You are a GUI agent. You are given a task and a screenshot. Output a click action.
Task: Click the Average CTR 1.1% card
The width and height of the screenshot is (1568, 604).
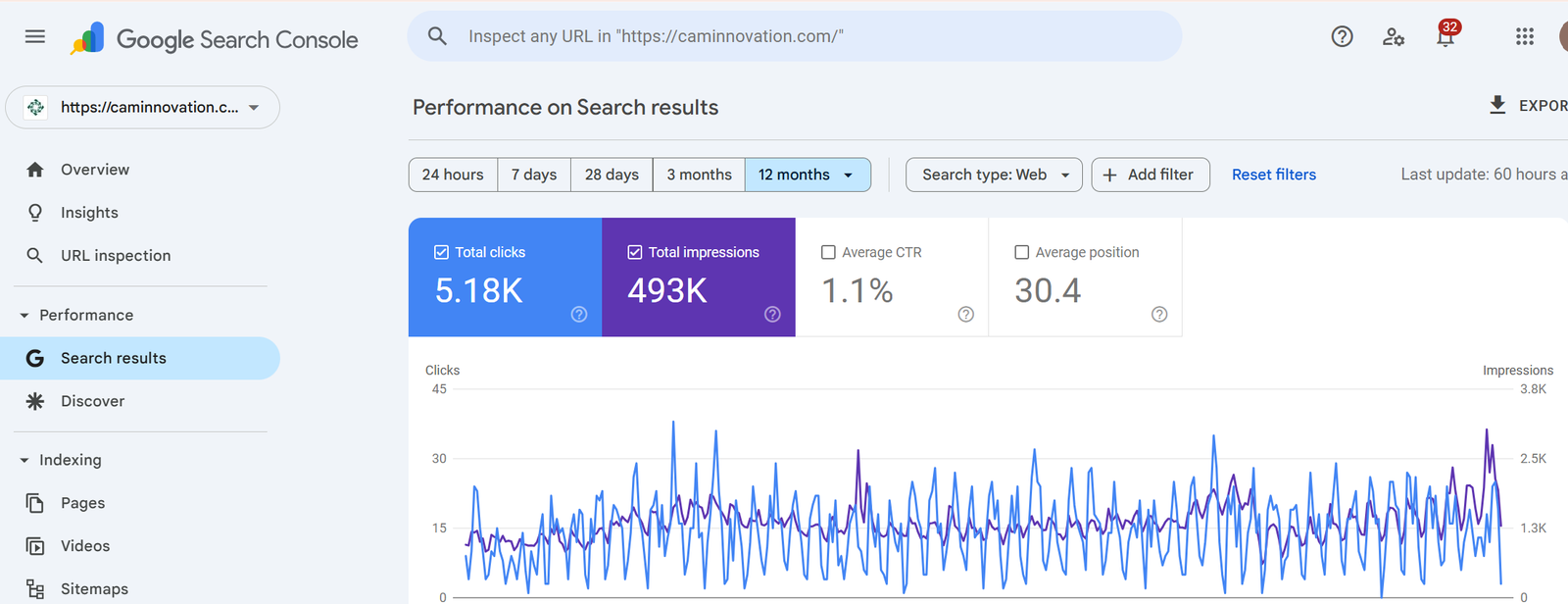click(x=892, y=277)
